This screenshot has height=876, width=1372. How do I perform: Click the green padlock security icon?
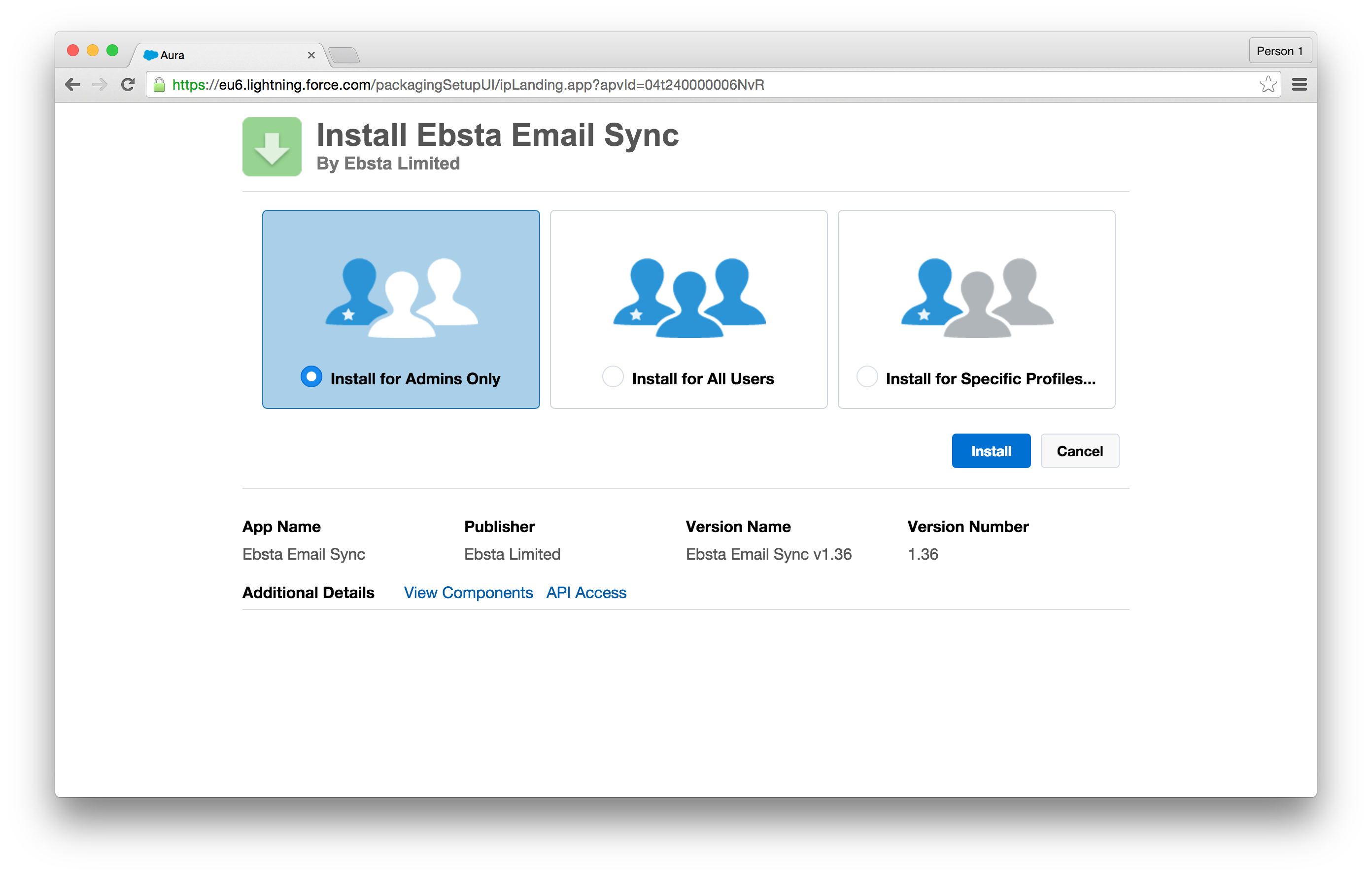(x=160, y=85)
